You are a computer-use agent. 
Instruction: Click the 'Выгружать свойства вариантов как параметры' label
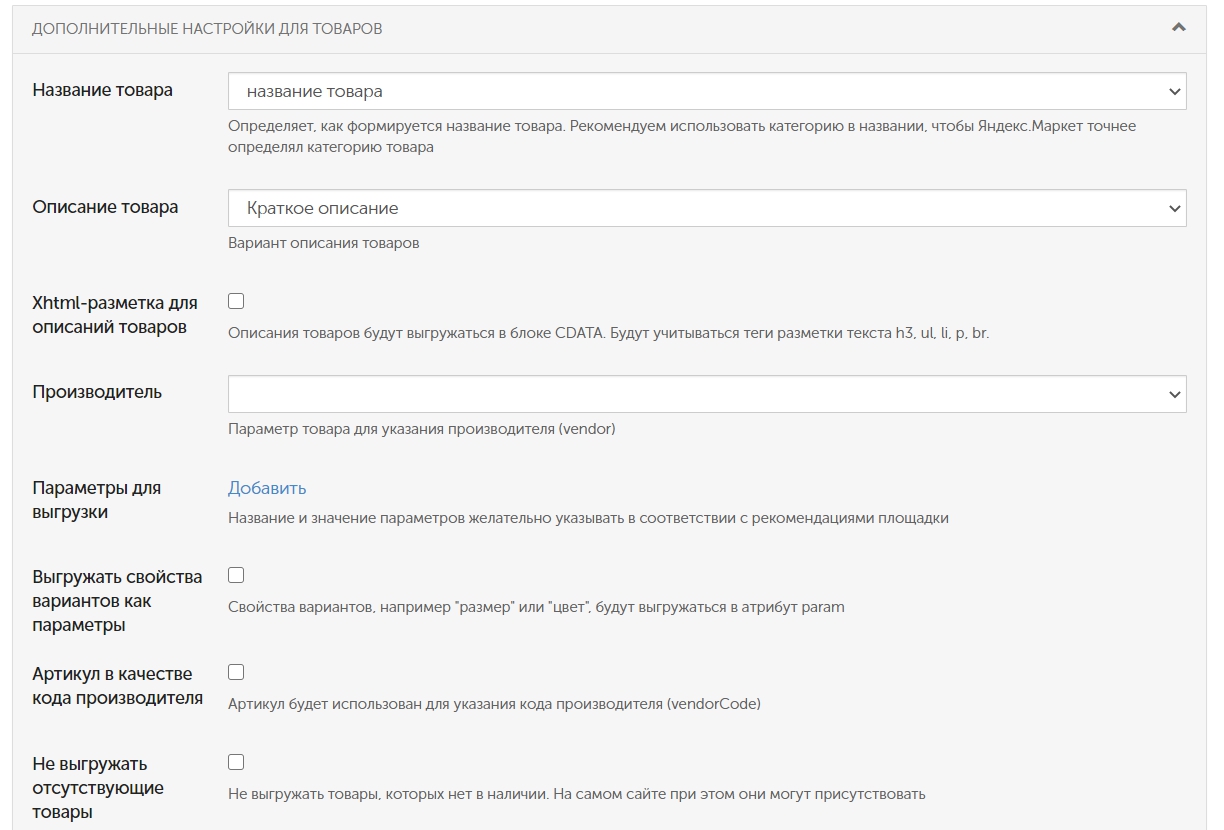click(116, 601)
